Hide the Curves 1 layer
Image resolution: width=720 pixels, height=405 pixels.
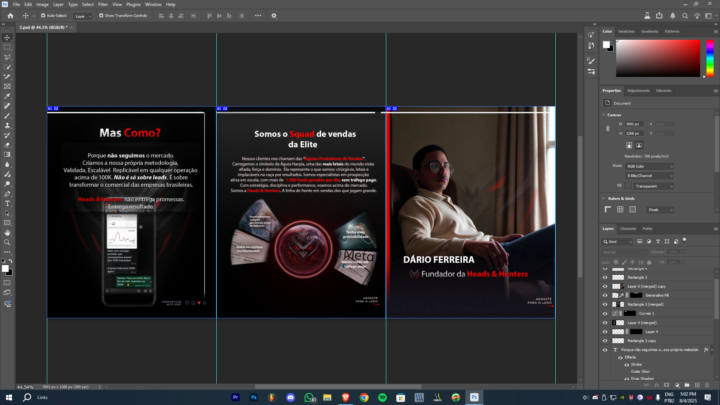(x=604, y=313)
